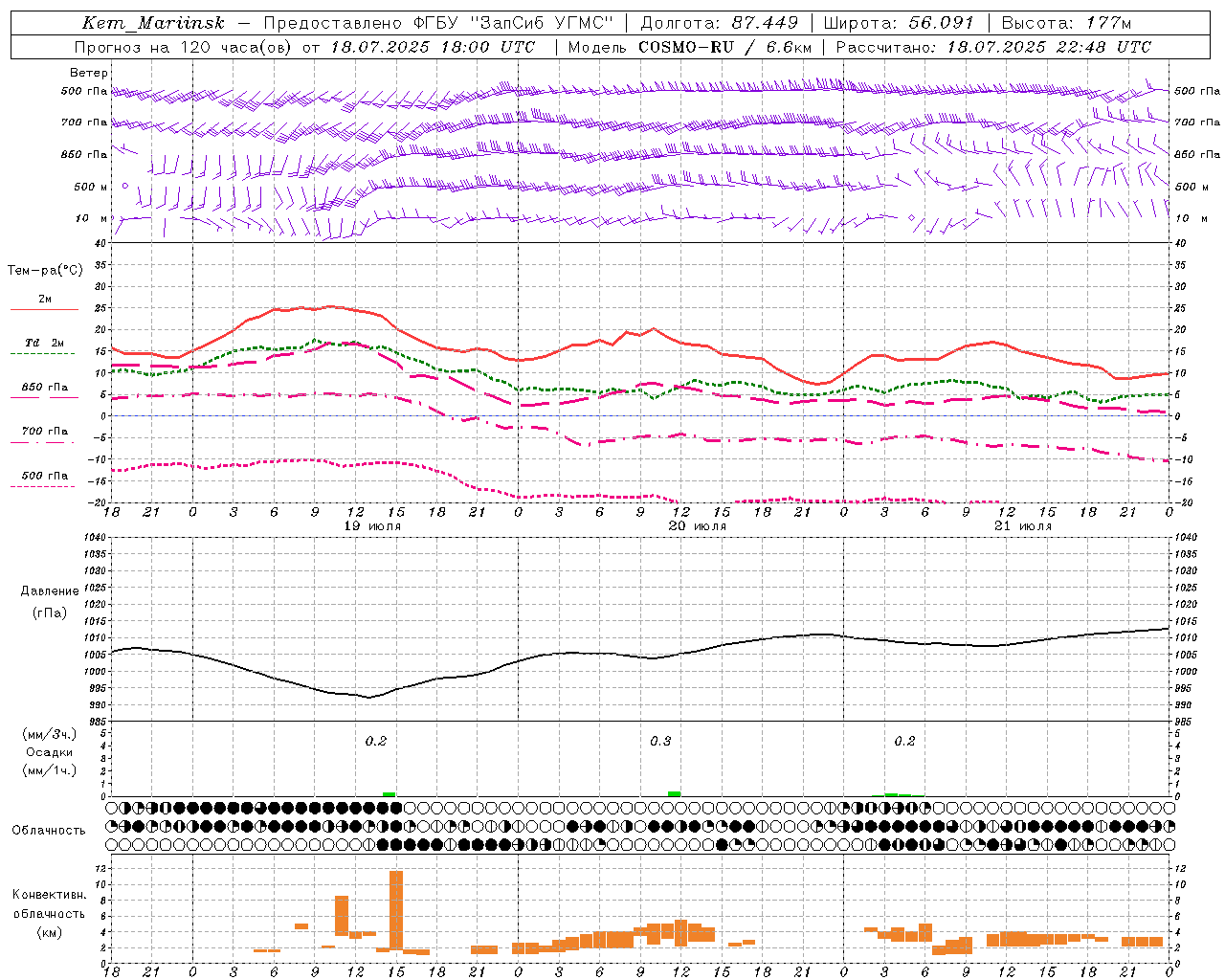Select the text Предоставлено ФГБУ "ЗапСиб УГМС"
This screenshot has width=1225, height=980.
(438, 23)
